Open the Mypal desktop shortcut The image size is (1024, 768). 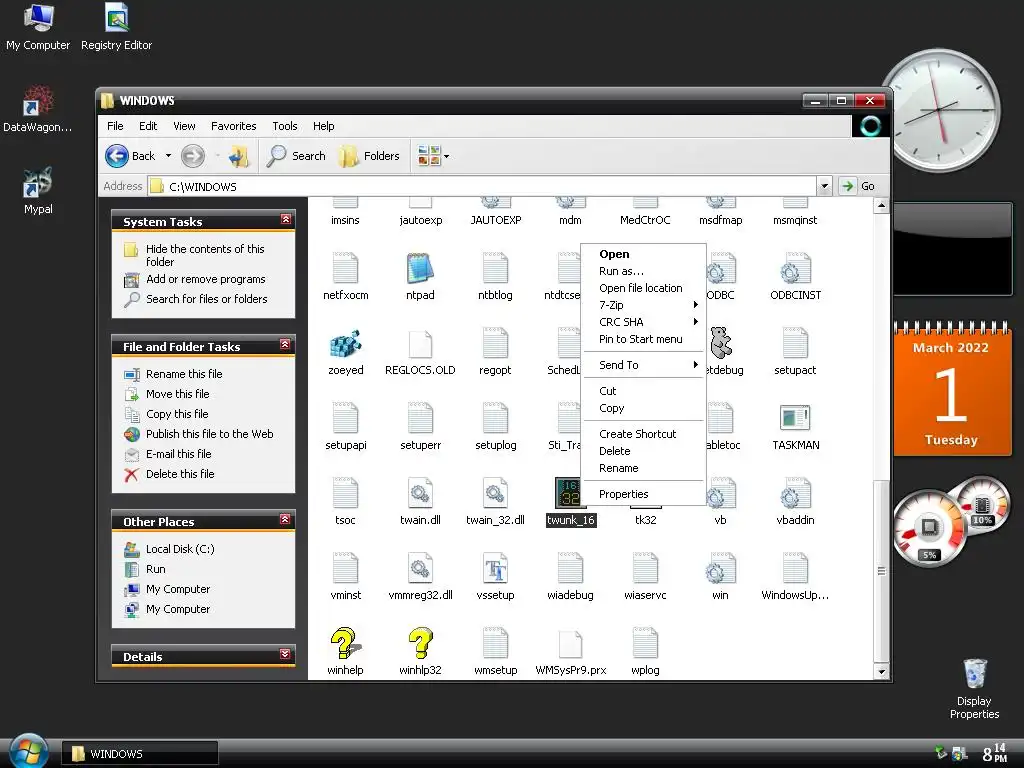click(x=38, y=191)
